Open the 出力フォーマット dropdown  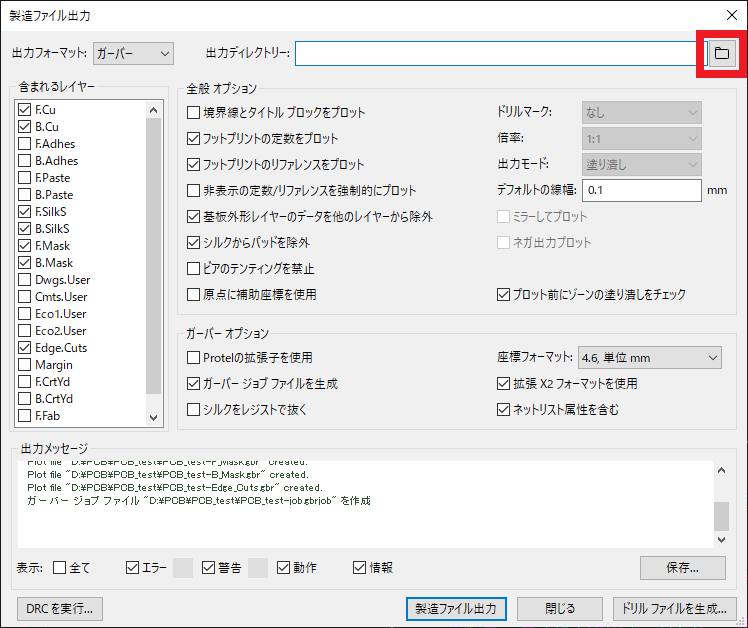(133, 53)
